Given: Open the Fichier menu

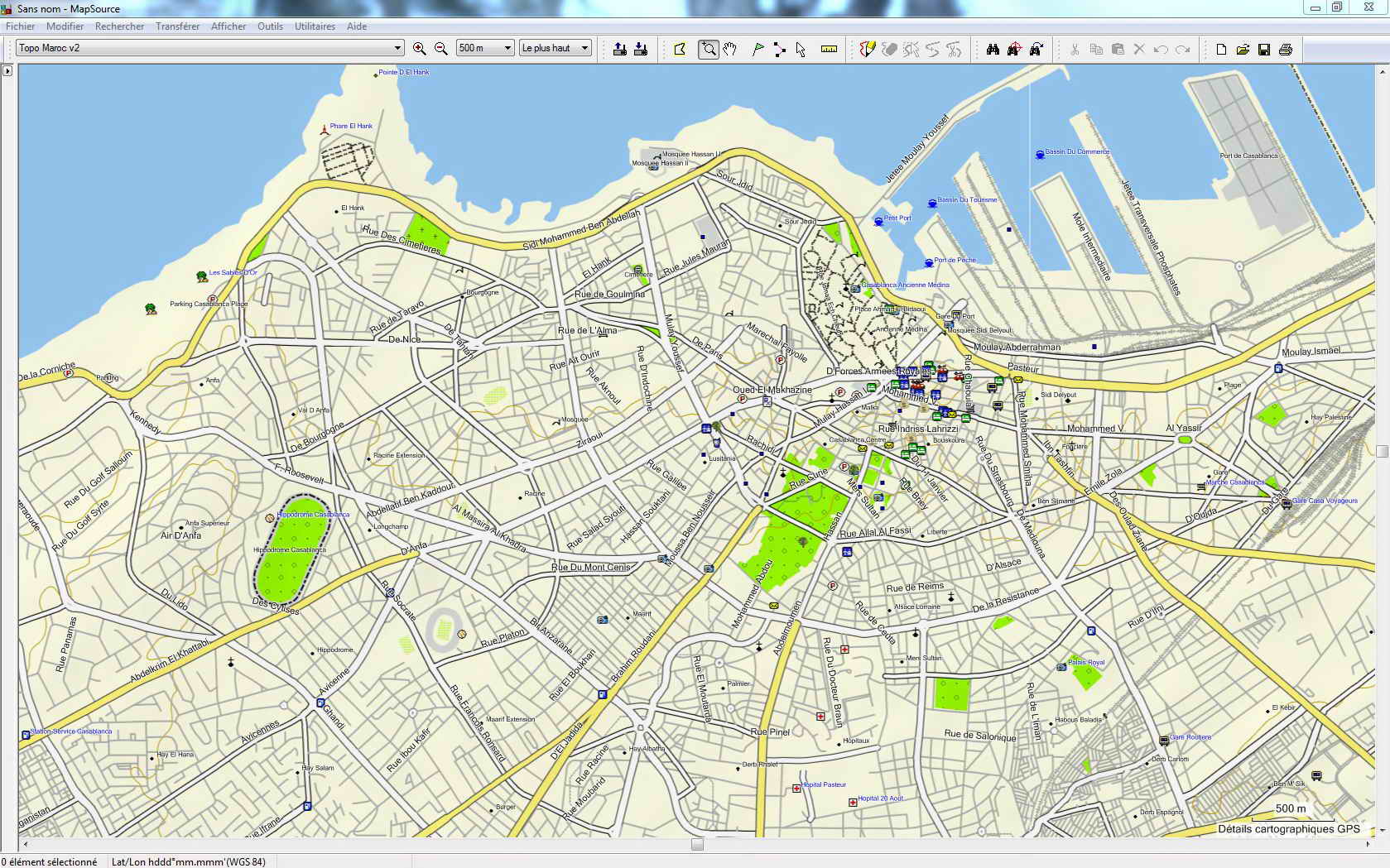Looking at the screenshot, I should (21, 26).
